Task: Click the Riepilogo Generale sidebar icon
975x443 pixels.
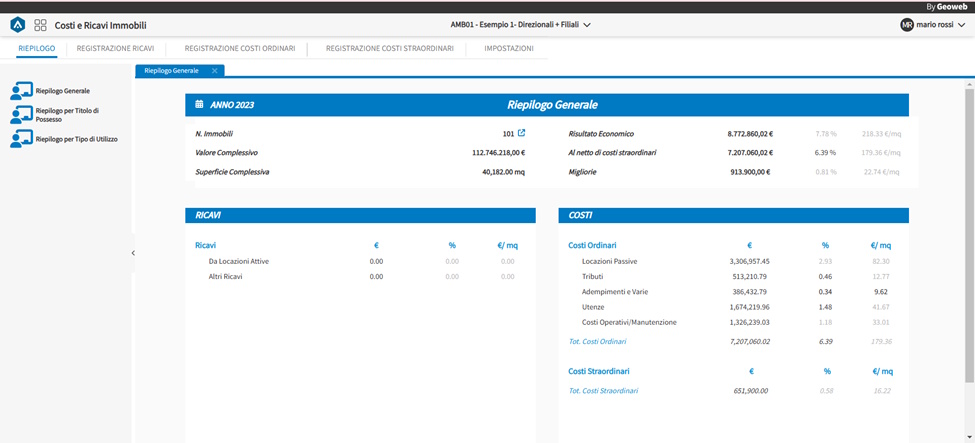Action: 21,92
